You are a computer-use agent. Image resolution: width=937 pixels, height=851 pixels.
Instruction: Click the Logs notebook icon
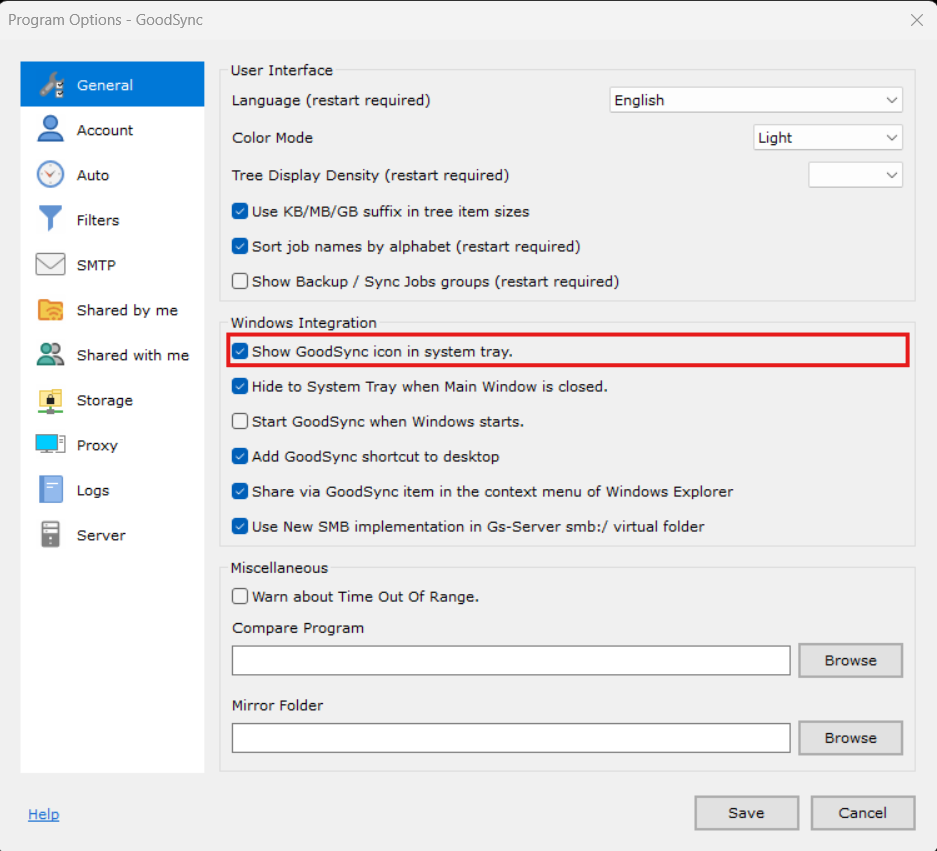point(50,490)
